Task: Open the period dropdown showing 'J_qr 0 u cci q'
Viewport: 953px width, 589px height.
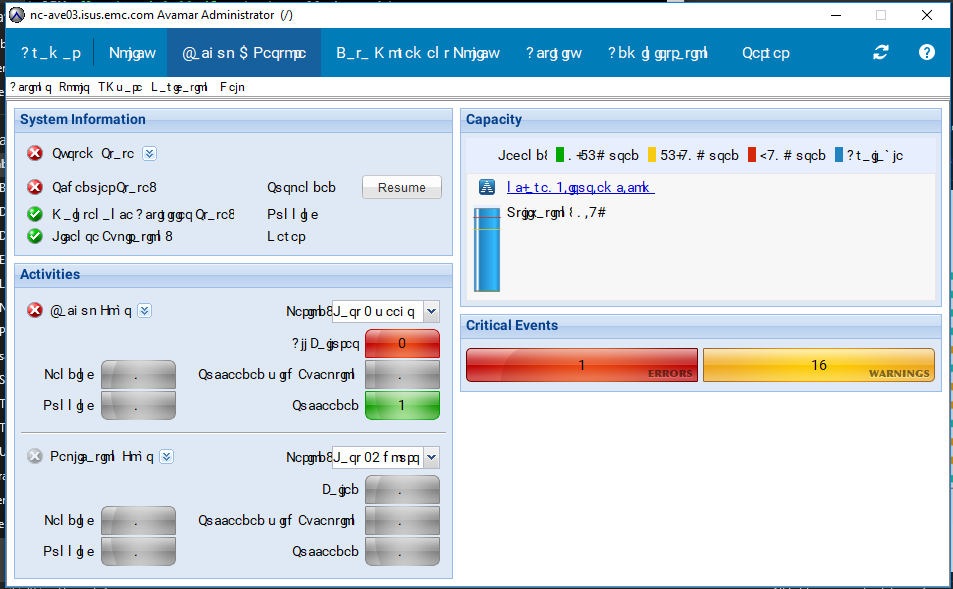Action: pyautogui.click(x=385, y=311)
